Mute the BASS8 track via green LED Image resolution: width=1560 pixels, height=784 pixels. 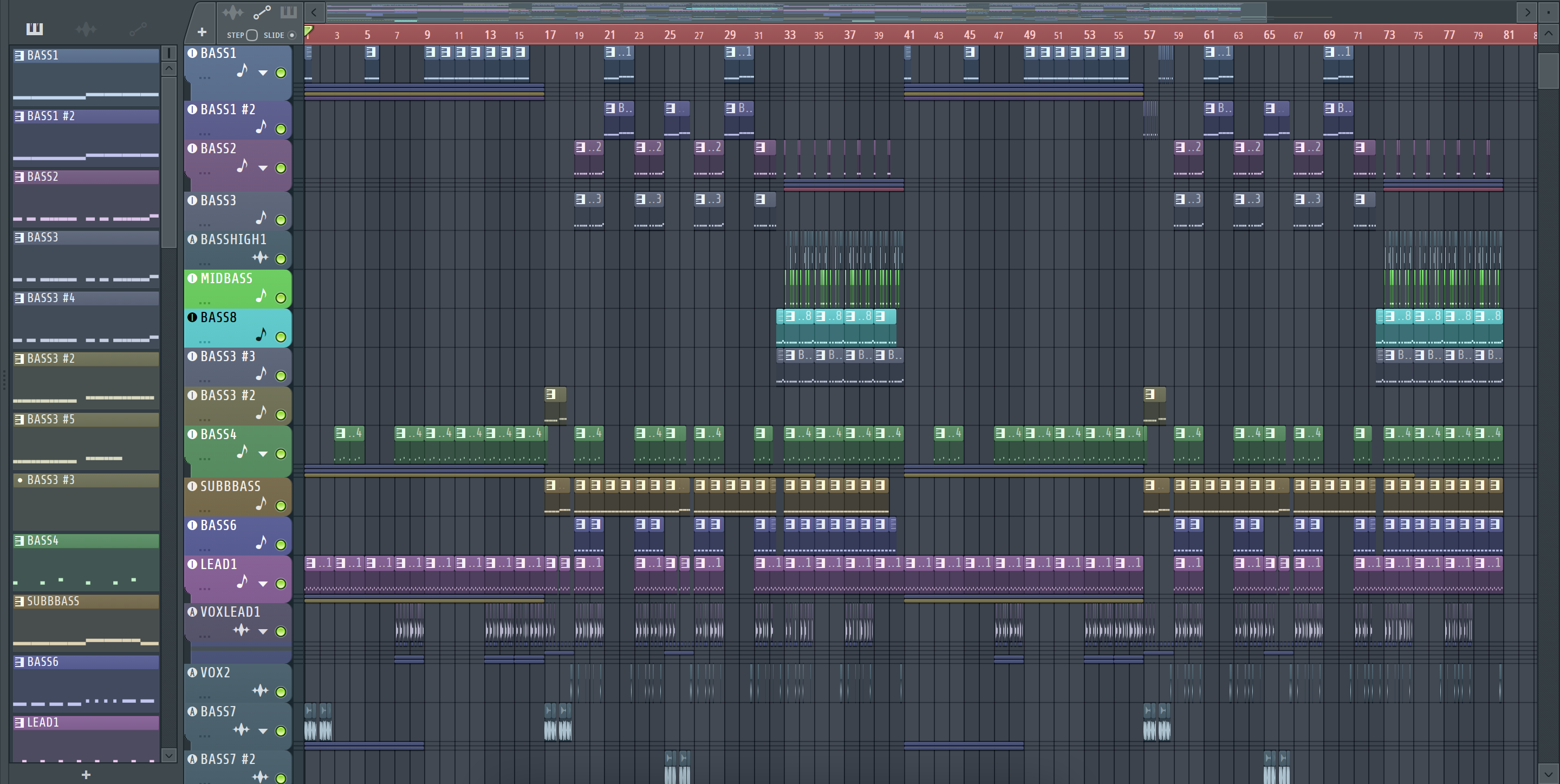point(281,337)
